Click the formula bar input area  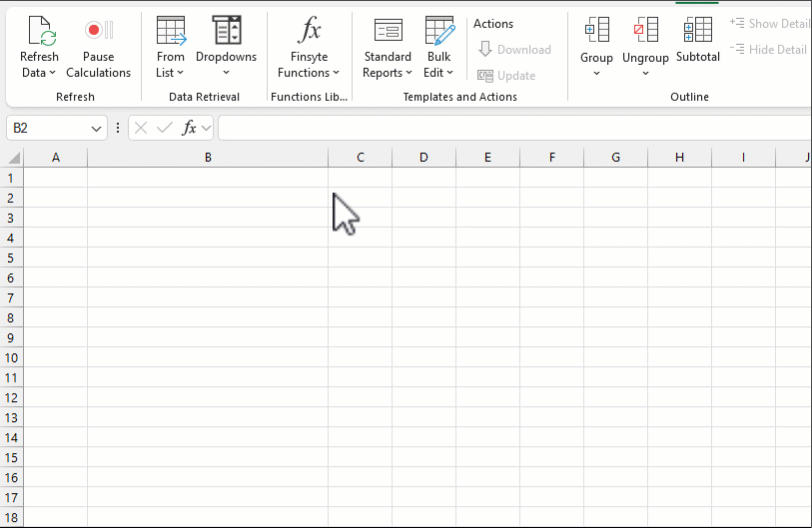[515, 128]
